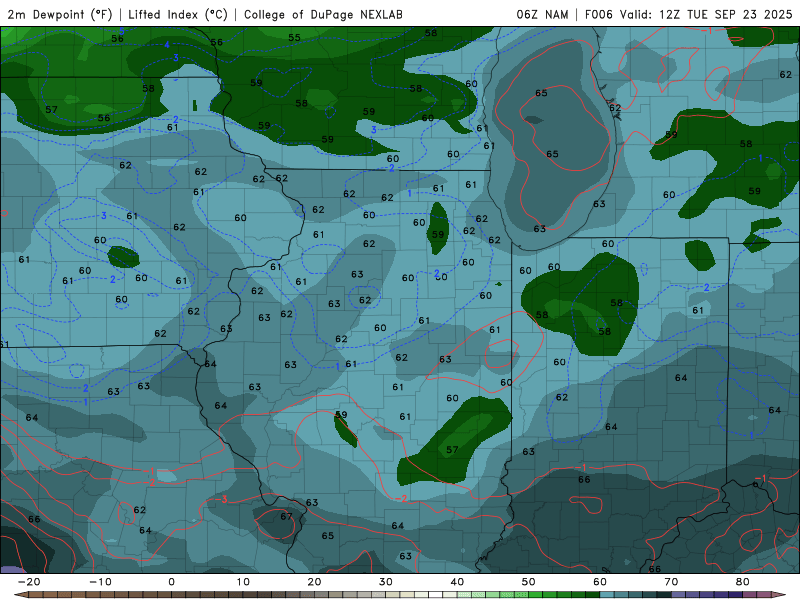Click the "F006" forecast hour text
This screenshot has height=600, width=800.
point(598,14)
